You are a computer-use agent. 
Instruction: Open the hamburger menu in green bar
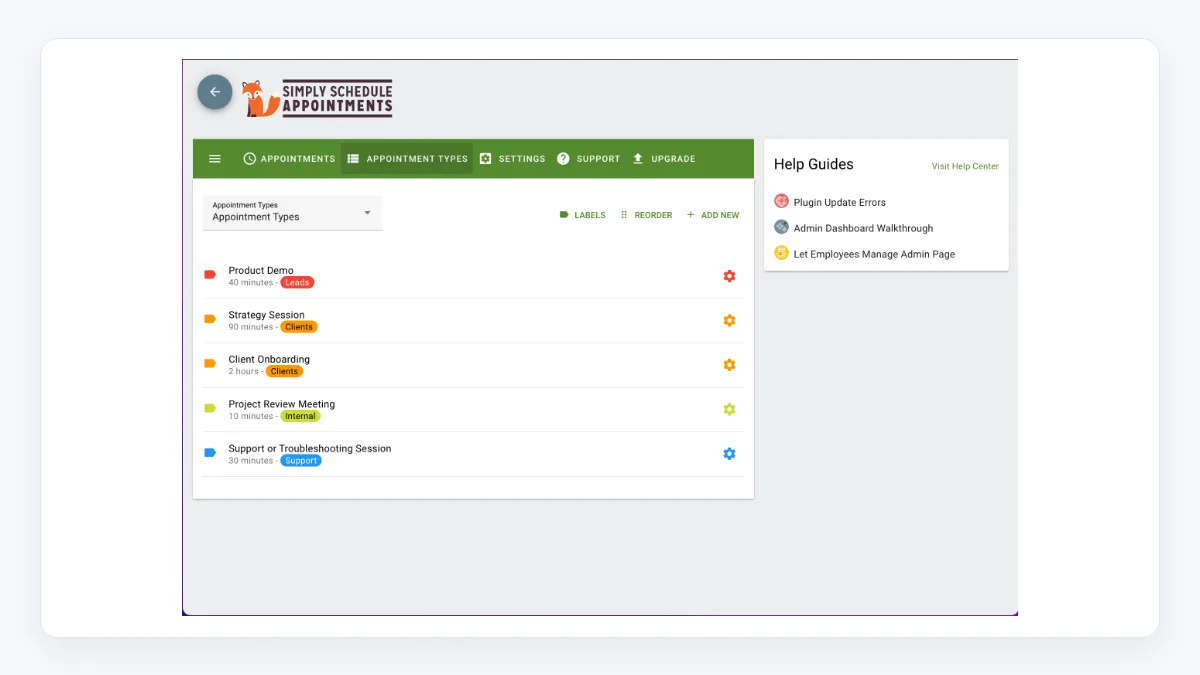215,159
